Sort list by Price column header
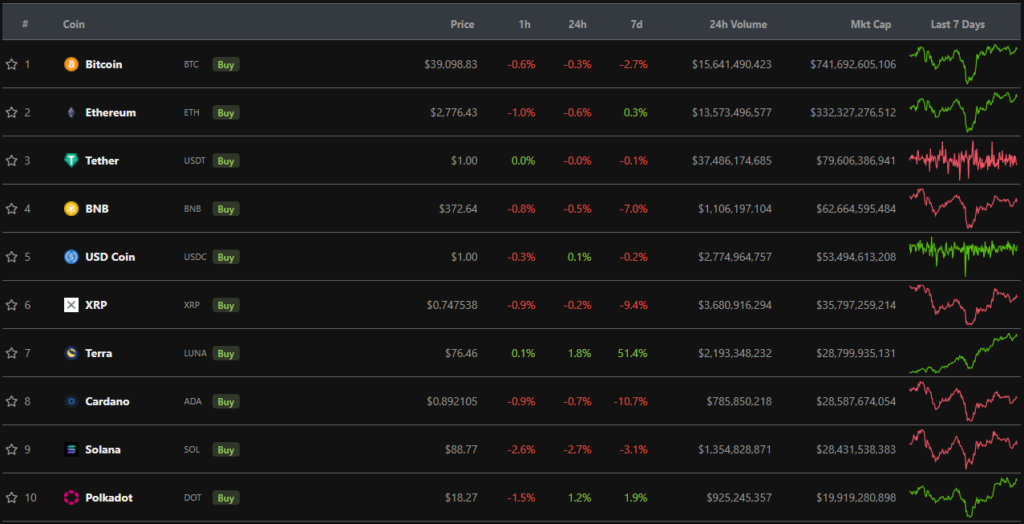 [462, 24]
